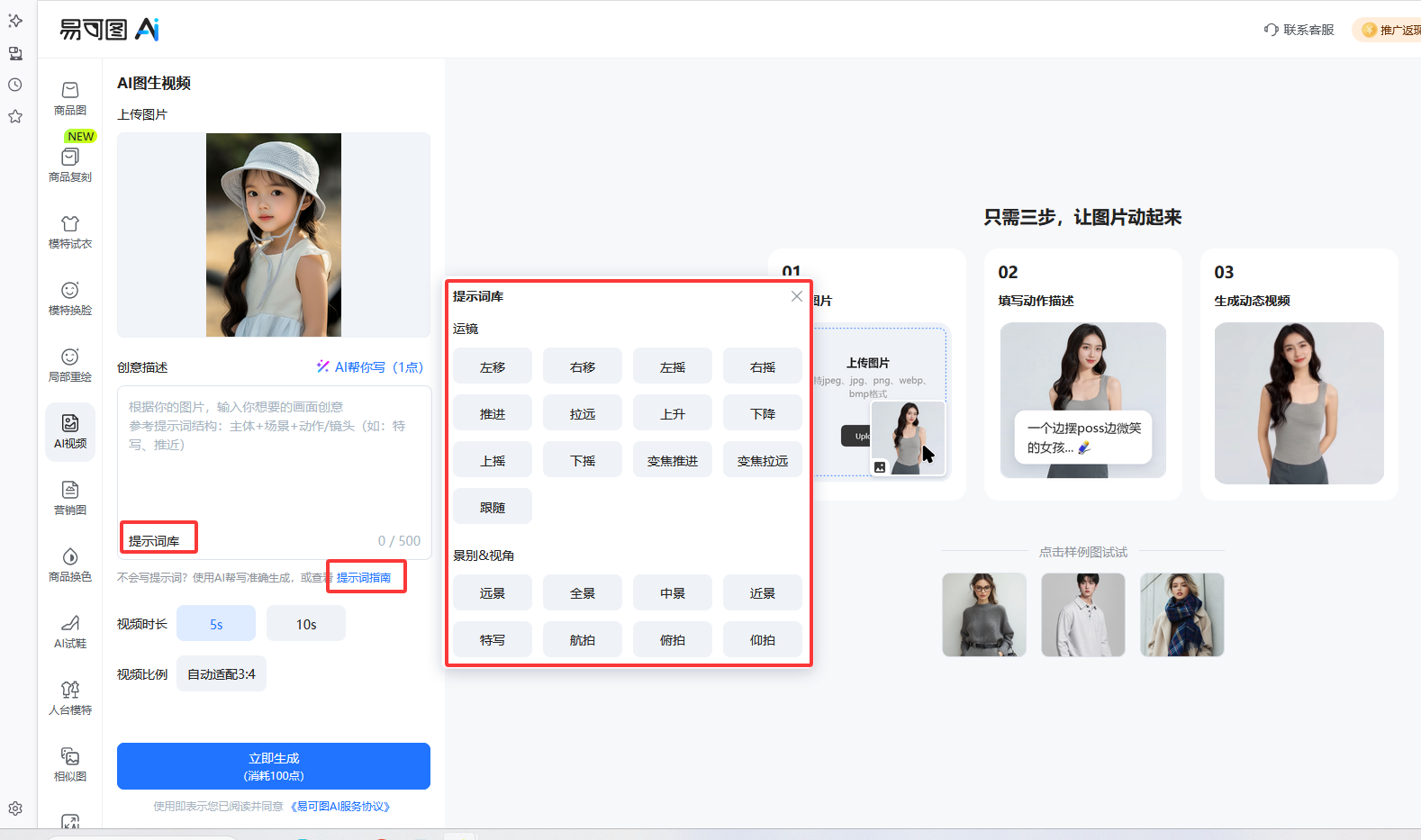Click the AI帮你写 magic wand link
Image resolution: width=1421 pixels, height=840 pixels.
tap(369, 366)
